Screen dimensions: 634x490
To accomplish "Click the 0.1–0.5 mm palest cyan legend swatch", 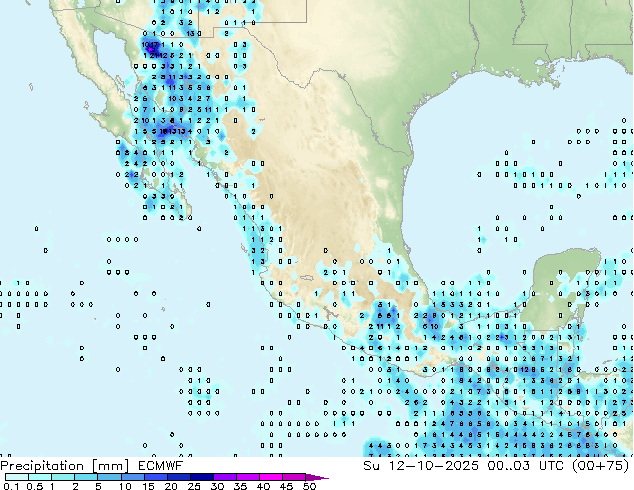I will tap(17, 477).
